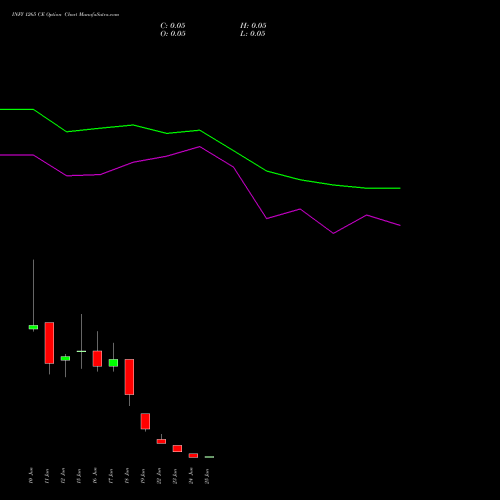The height and width of the screenshot is (500, 500).
Task: Click the '15 Jun' date axis label
Action: coord(79,476)
